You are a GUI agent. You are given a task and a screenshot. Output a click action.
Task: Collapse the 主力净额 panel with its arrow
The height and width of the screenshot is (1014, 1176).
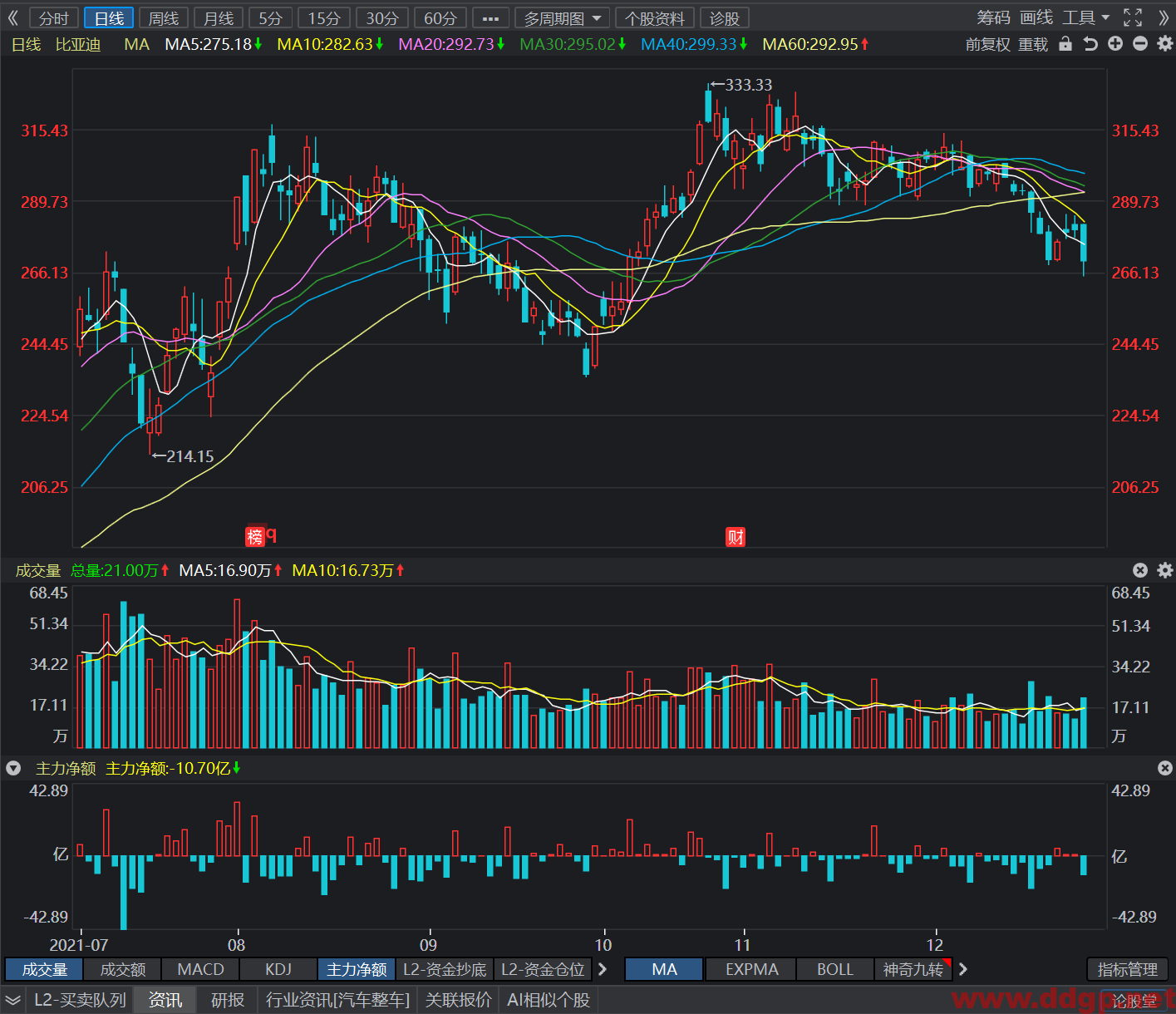[13, 768]
